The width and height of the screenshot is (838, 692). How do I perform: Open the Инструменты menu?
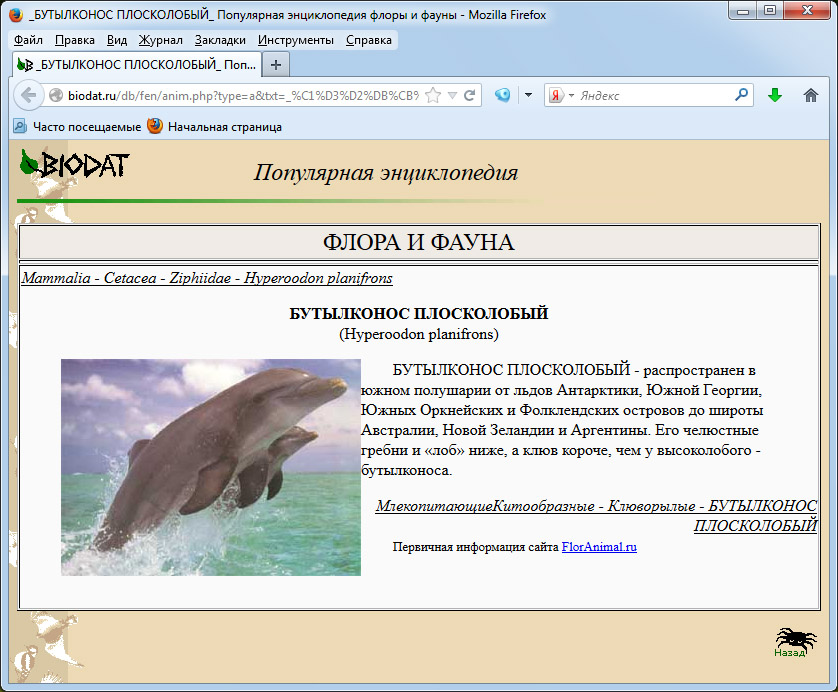click(x=295, y=40)
